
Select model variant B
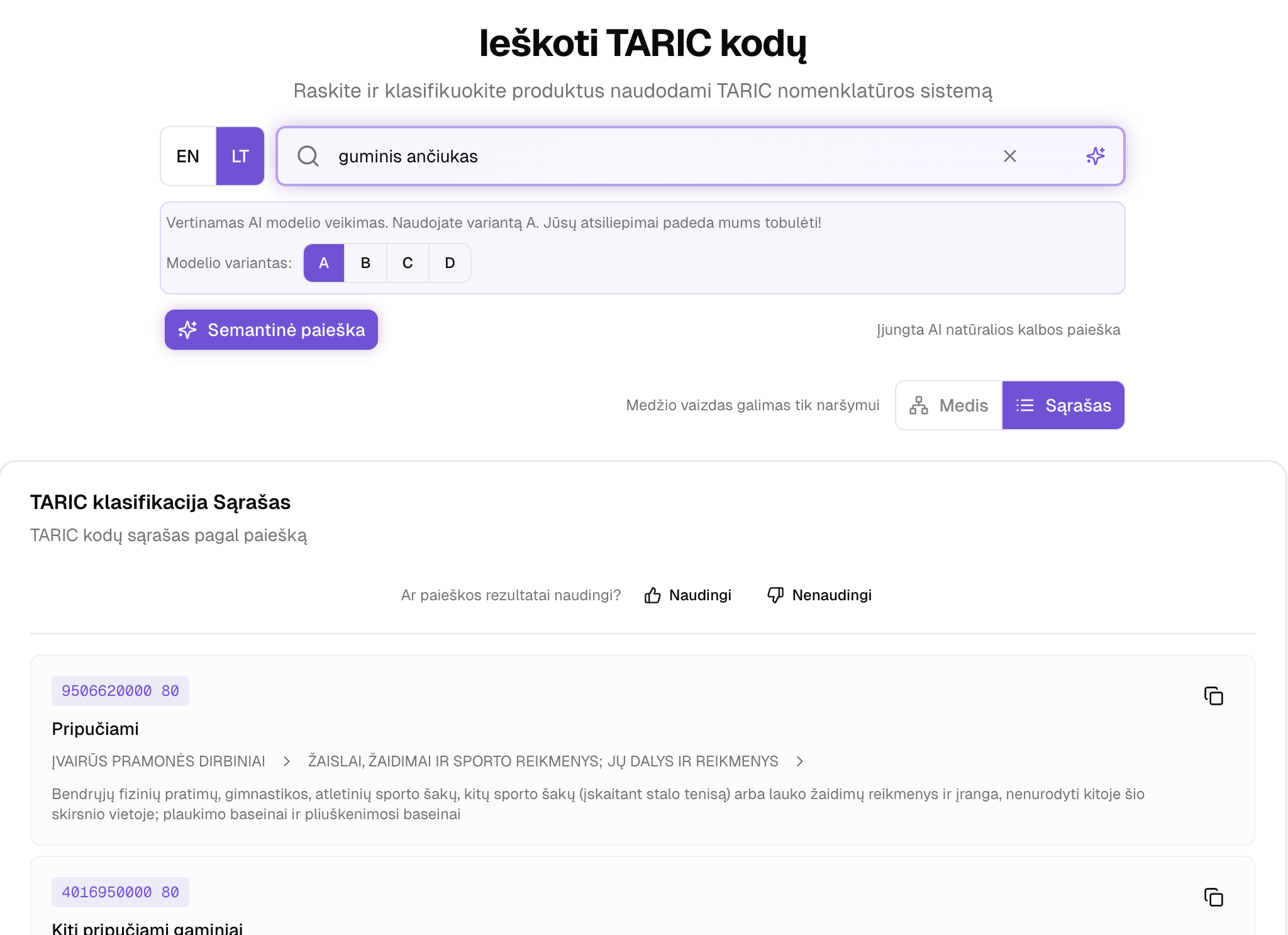(x=365, y=263)
